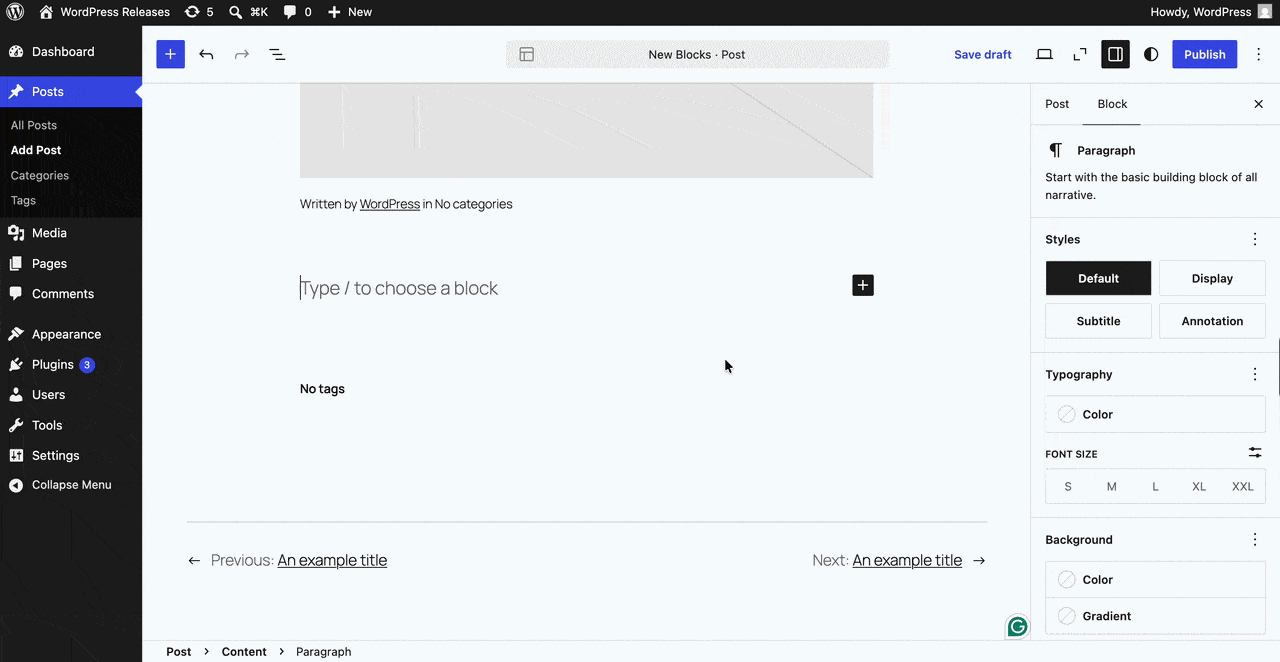Open Document Overview list view
The height and width of the screenshot is (662, 1280).
click(277, 54)
